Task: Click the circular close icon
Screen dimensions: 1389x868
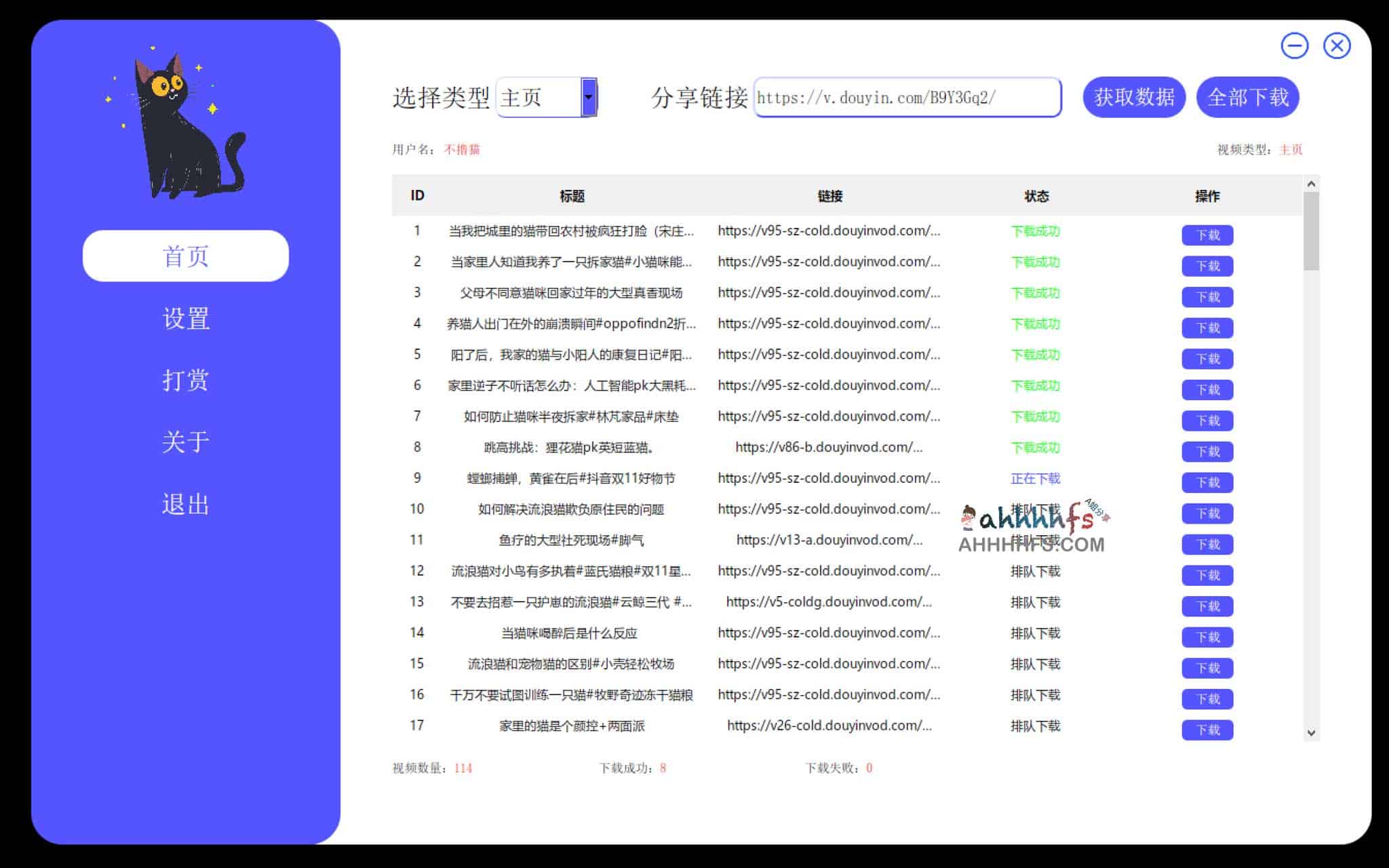Action: click(1335, 45)
